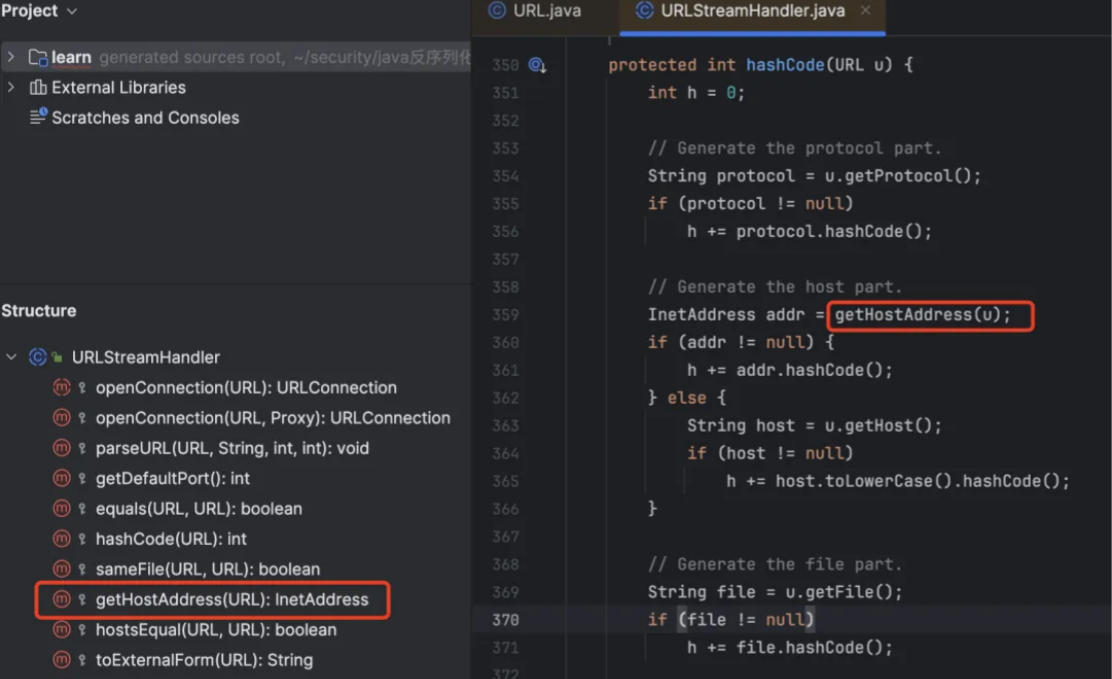1112x679 pixels.
Task: Click method icon beside toExternalForm
Action: 62,660
